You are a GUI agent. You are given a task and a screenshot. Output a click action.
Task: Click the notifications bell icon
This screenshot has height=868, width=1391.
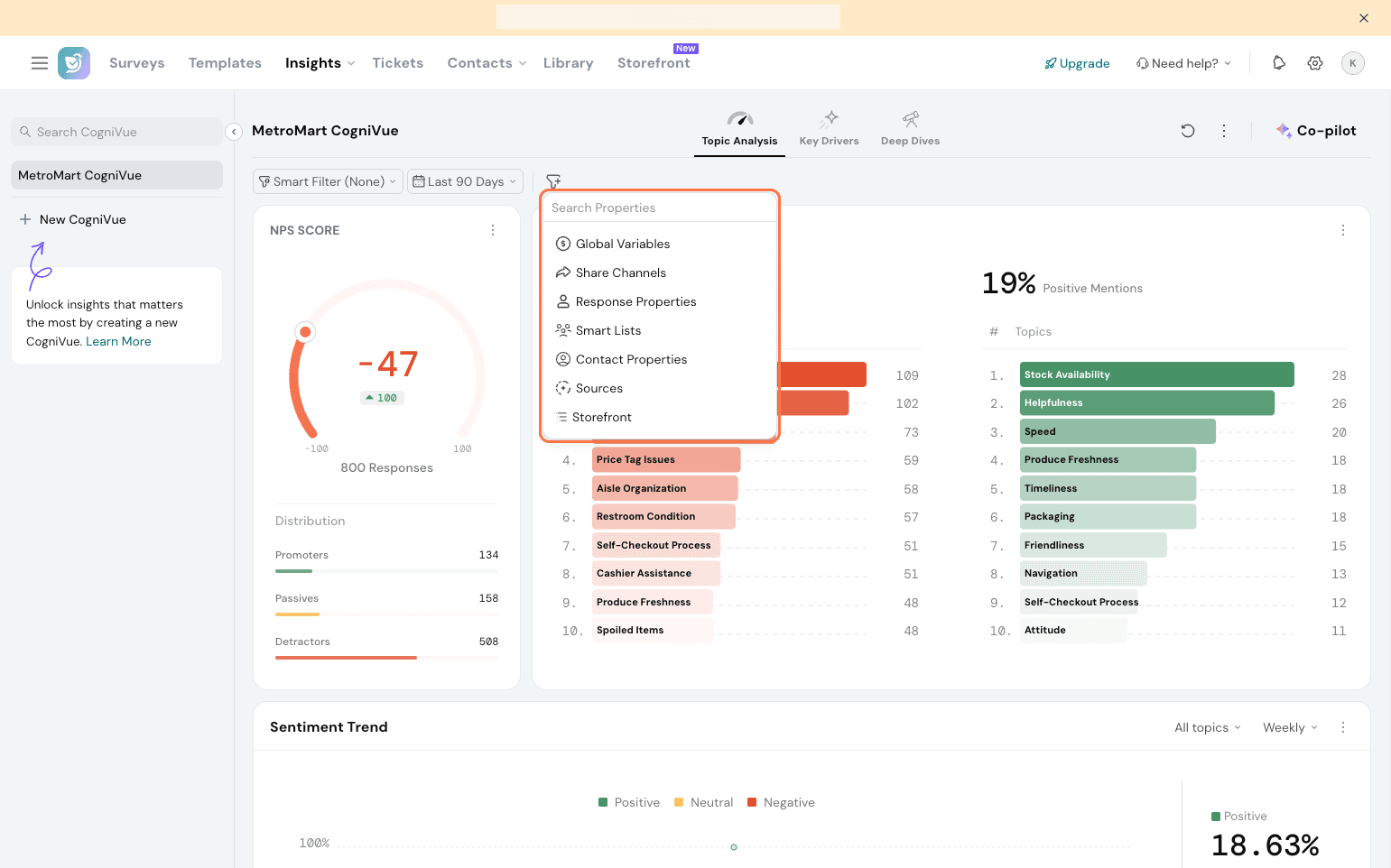coord(1279,63)
